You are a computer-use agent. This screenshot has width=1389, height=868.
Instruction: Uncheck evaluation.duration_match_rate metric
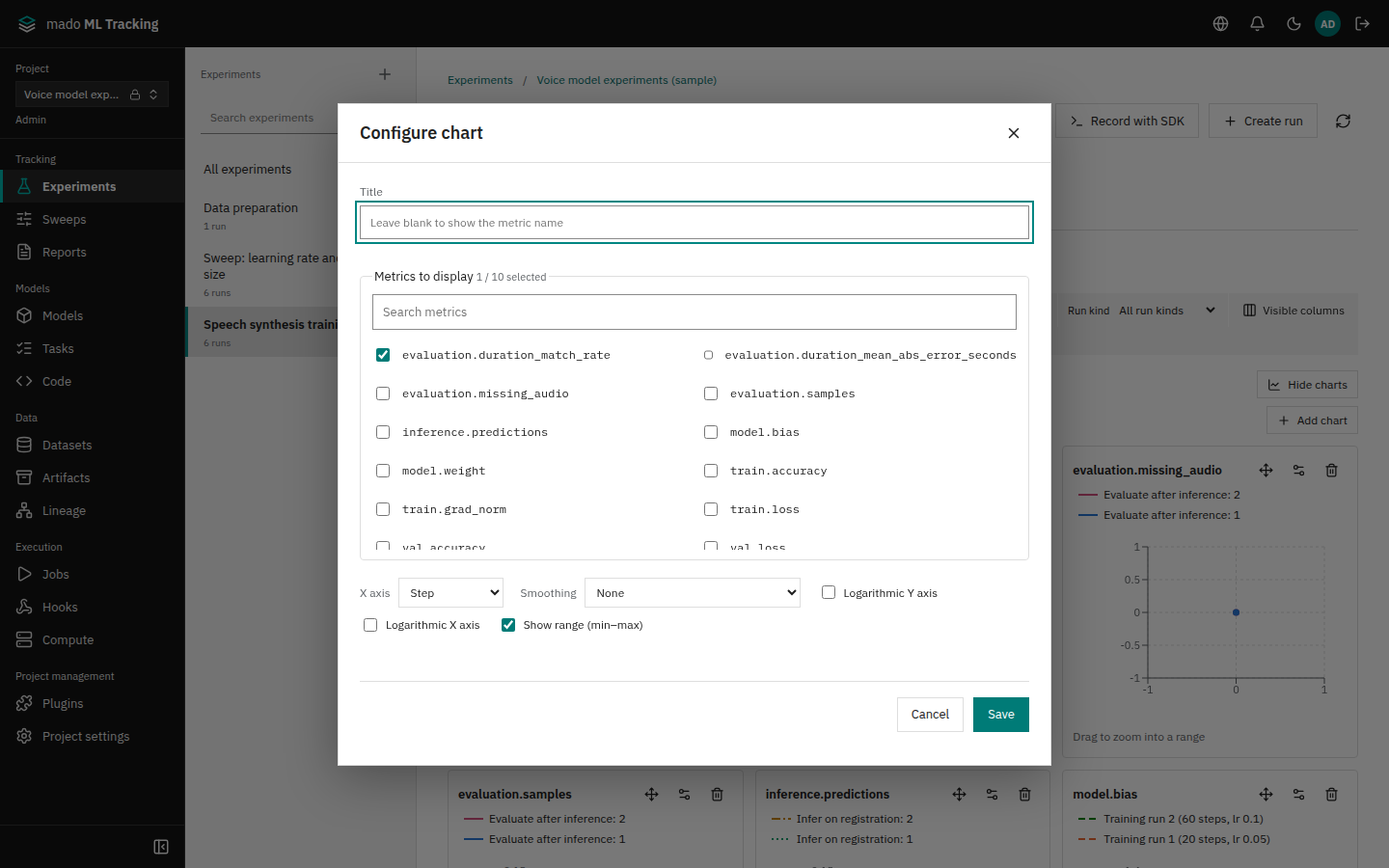pos(383,355)
